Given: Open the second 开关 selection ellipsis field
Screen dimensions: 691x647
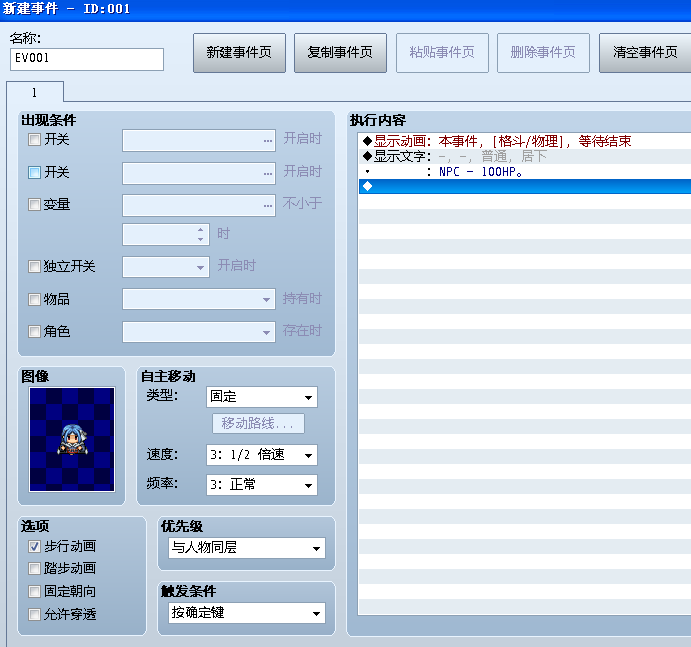Looking at the screenshot, I should point(199,173).
